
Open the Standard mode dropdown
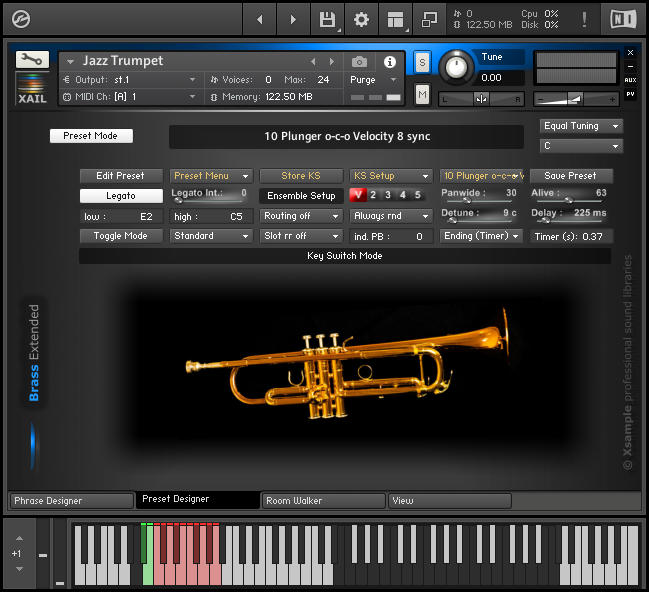(211, 236)
